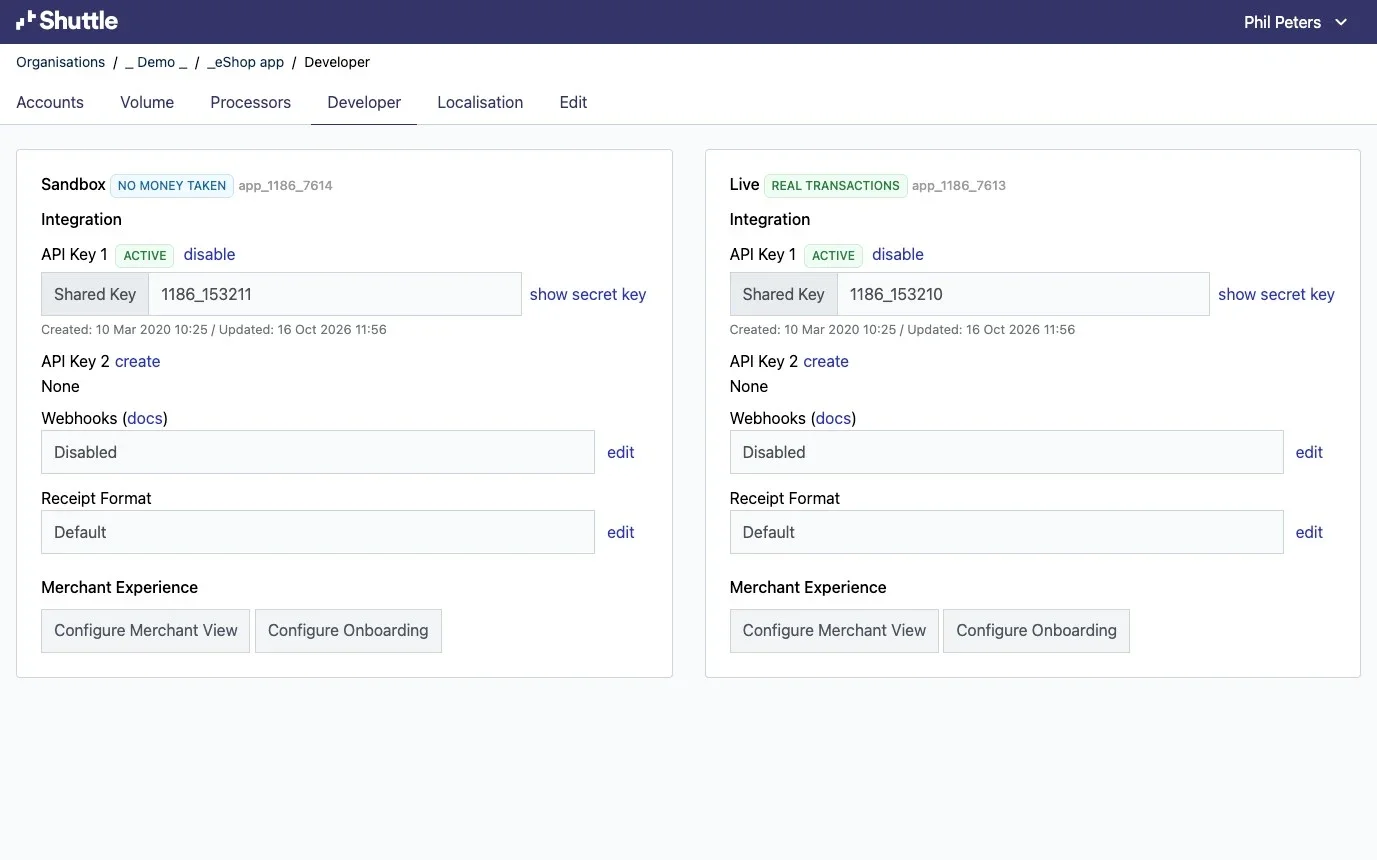Click Live Configure Onboarding button
This screenshot has width=1377, height=860.
[x=1036, y=631]
